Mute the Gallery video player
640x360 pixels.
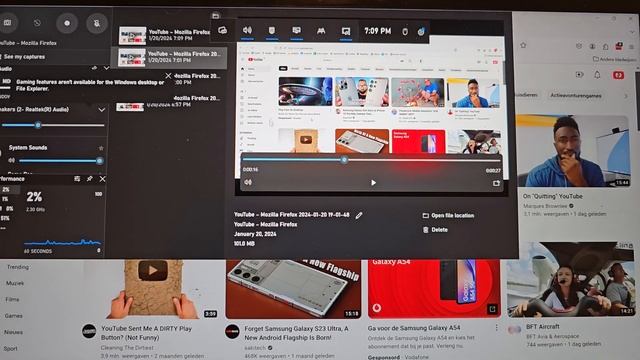click(248, 182)
